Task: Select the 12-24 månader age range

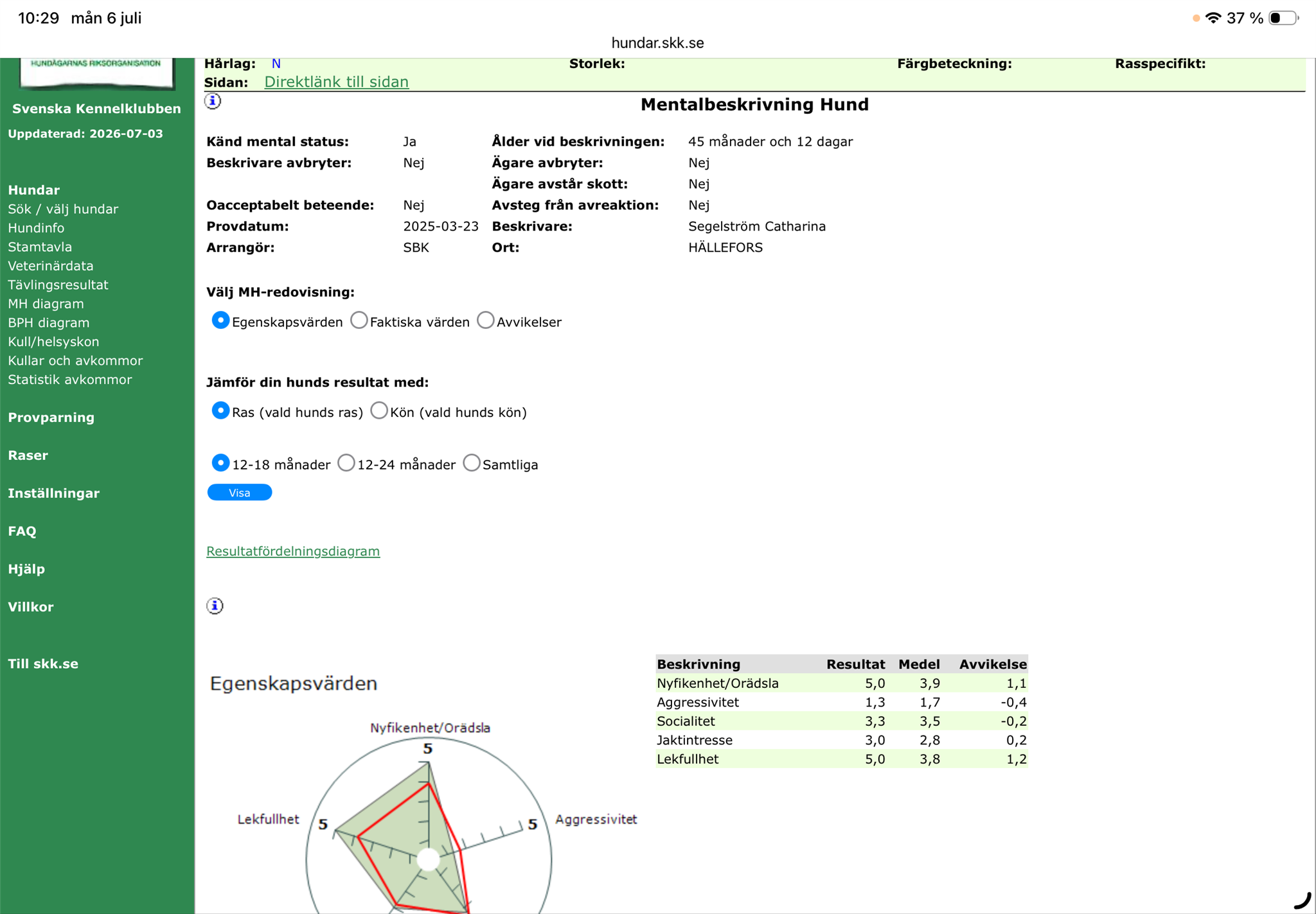Action: tap(346, 463)
